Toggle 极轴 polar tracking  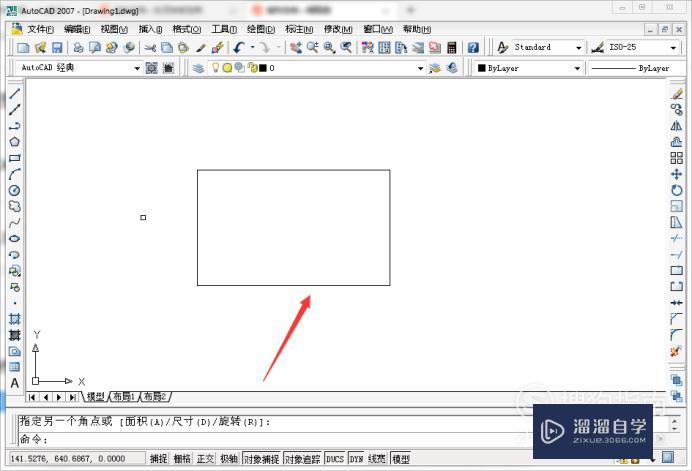click(x=229, y=459)
